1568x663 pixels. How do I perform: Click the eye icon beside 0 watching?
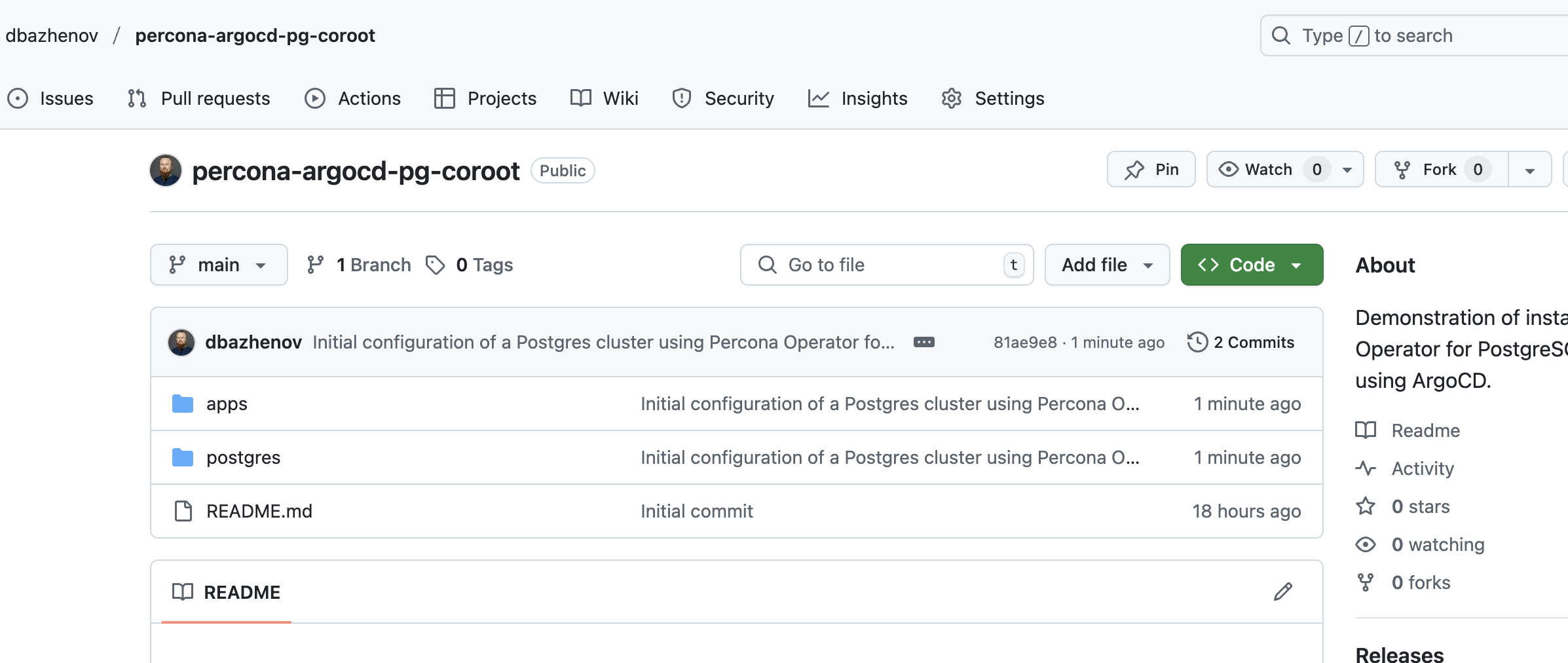[1366, 544]
